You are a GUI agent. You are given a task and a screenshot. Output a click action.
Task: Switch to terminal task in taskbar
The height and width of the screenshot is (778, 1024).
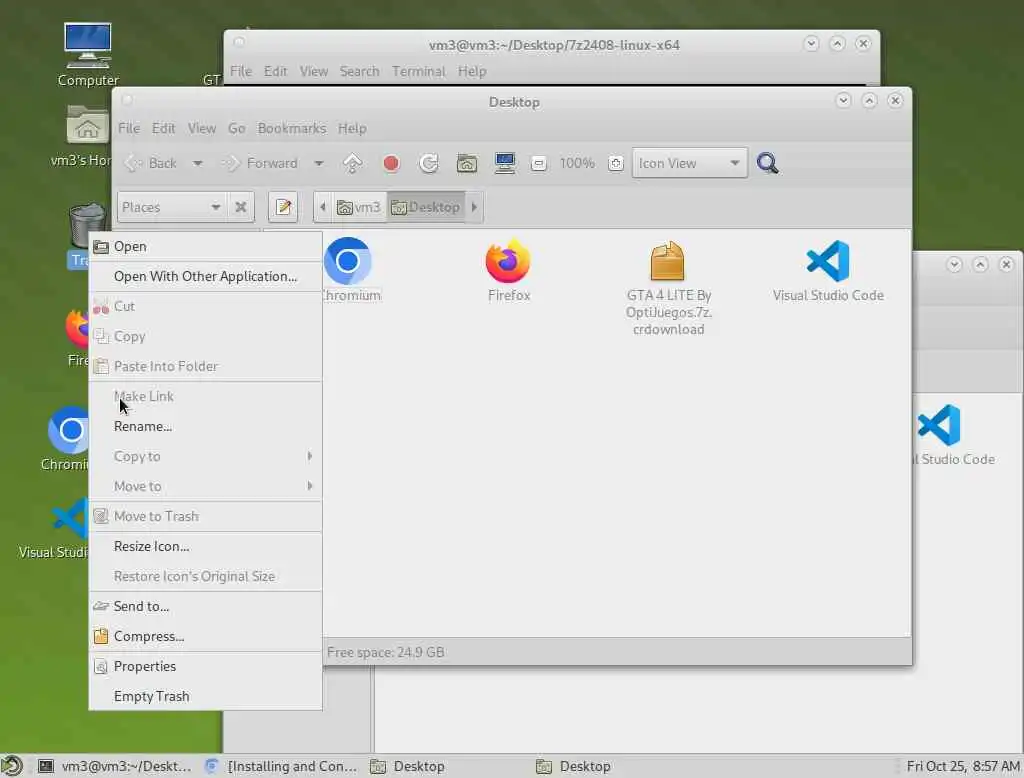(115, 766)
